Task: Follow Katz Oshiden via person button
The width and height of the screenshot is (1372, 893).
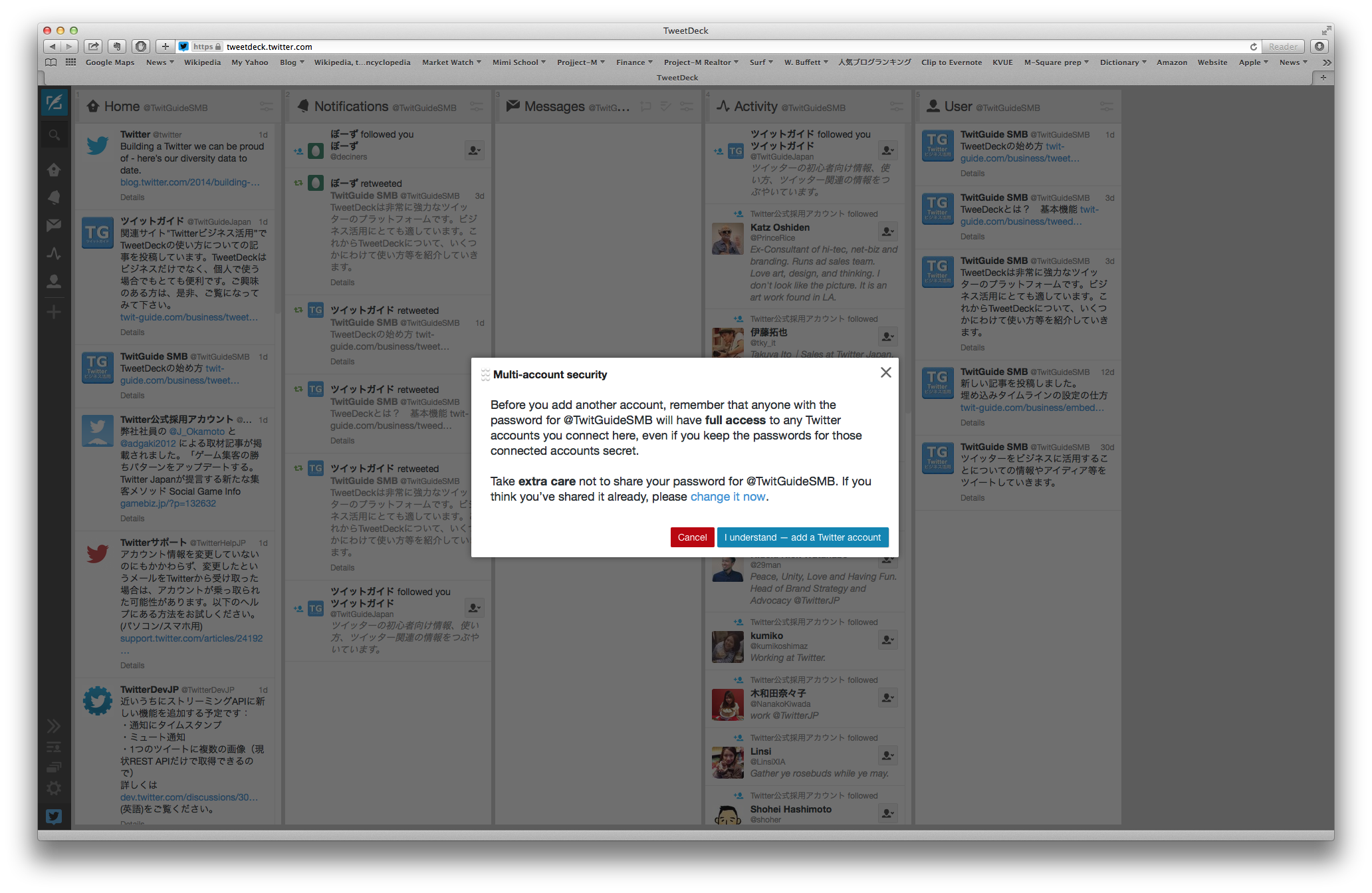Action: pos(887,231)
